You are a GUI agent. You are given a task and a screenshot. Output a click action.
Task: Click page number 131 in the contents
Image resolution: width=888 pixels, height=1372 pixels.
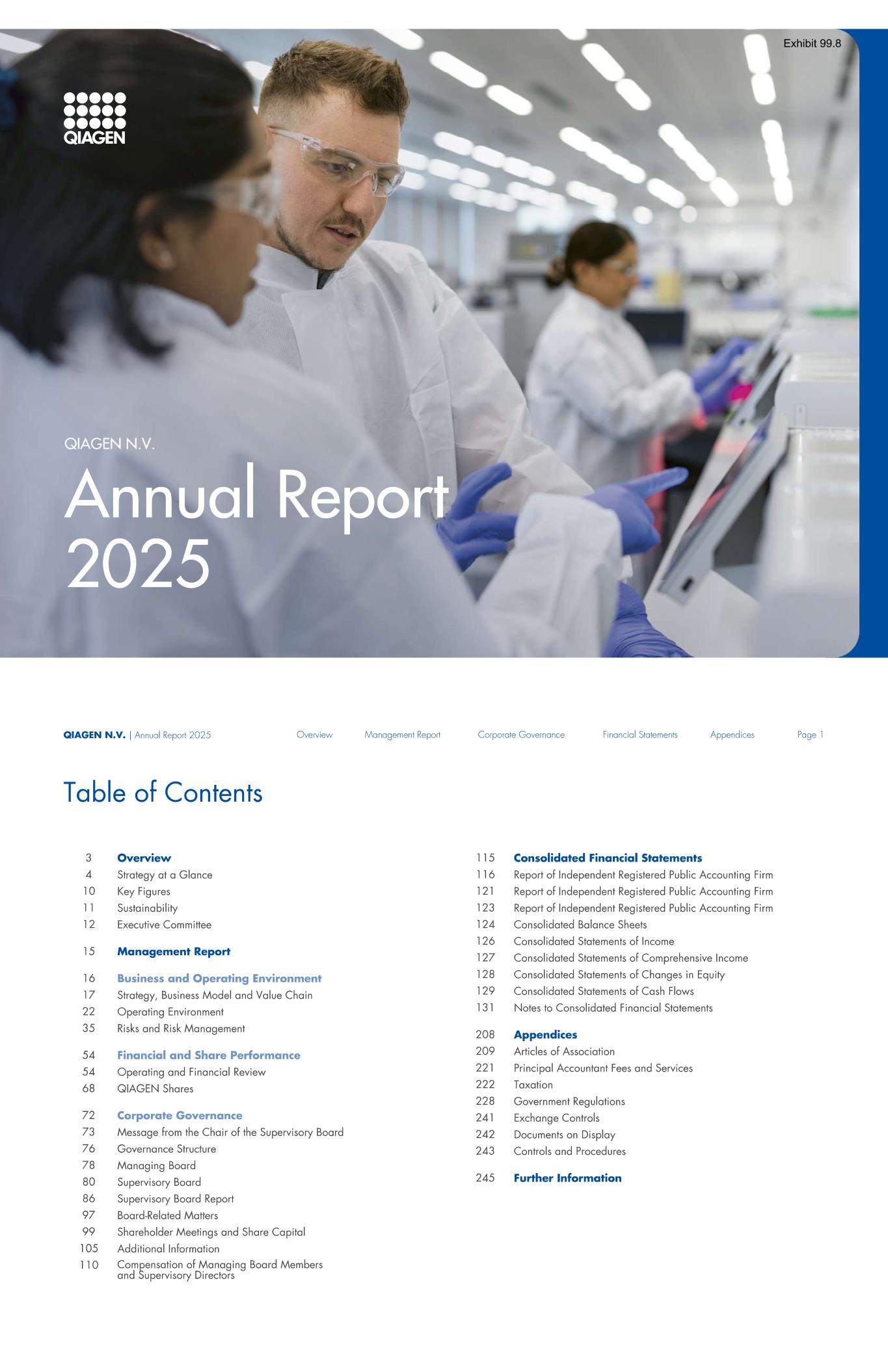tap(485, 1008)
